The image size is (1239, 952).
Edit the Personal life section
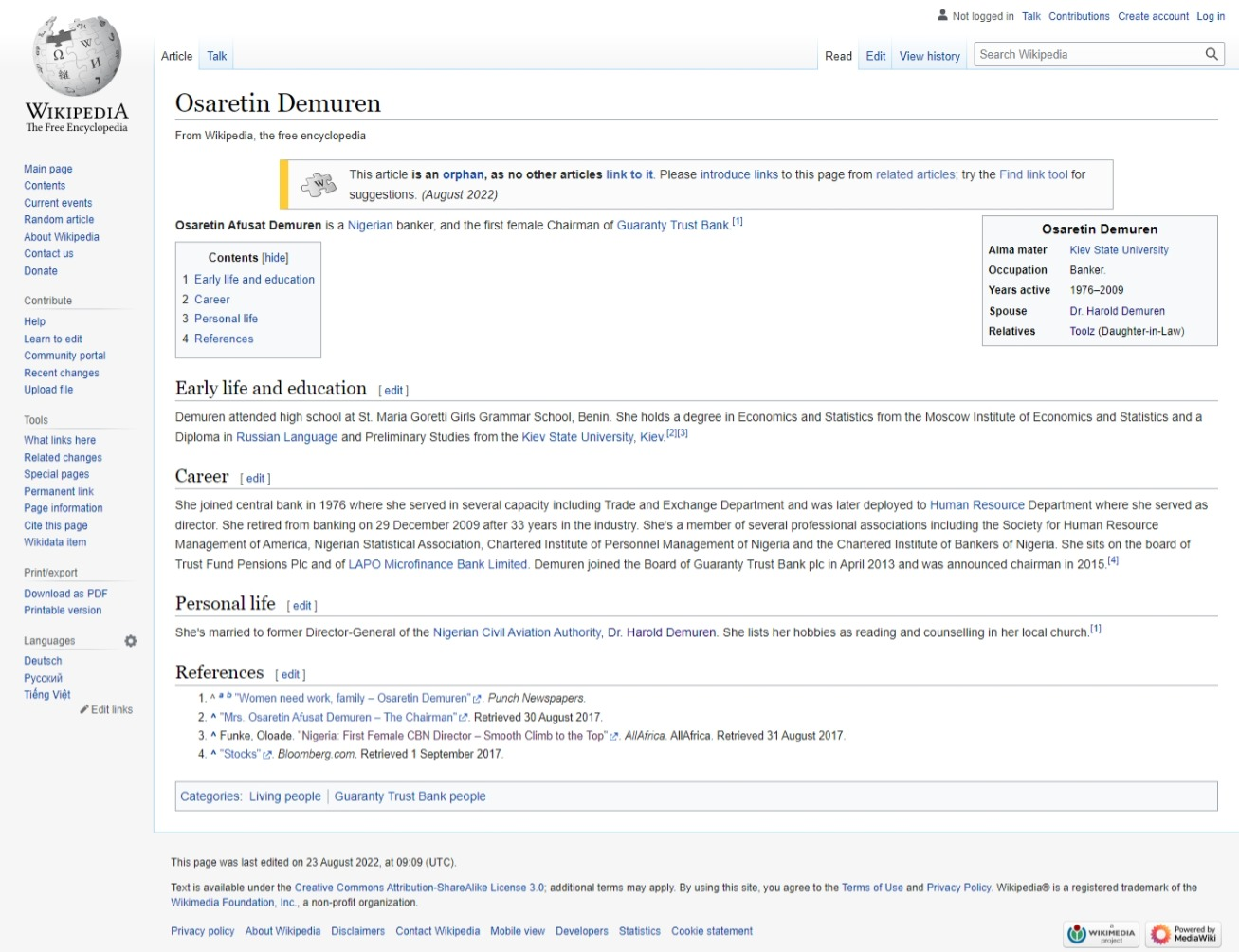[301, 606]
